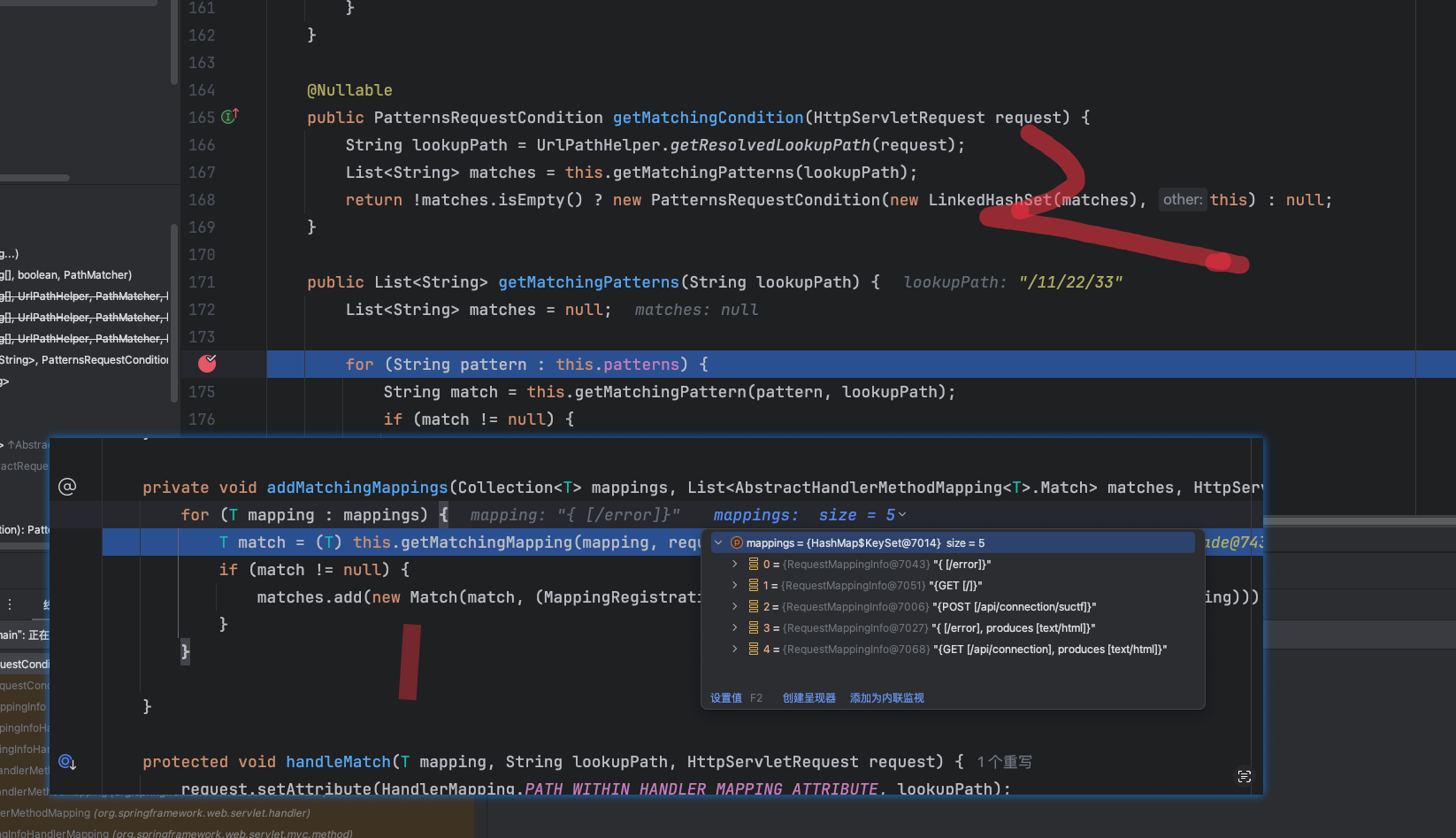Select the "{GET [/]}" value text

pyautogui.click(x=955, y=586)
